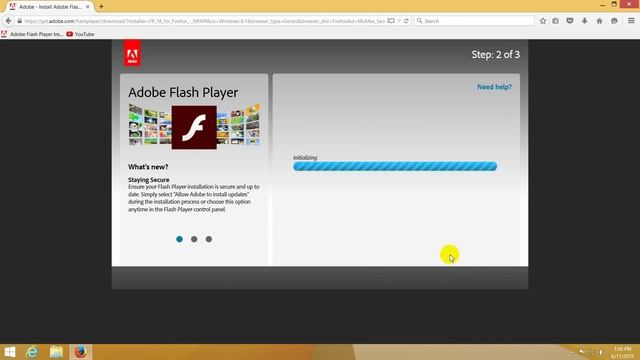
Task: Click the reader view icon in address bar
Action: coord(391,21)
